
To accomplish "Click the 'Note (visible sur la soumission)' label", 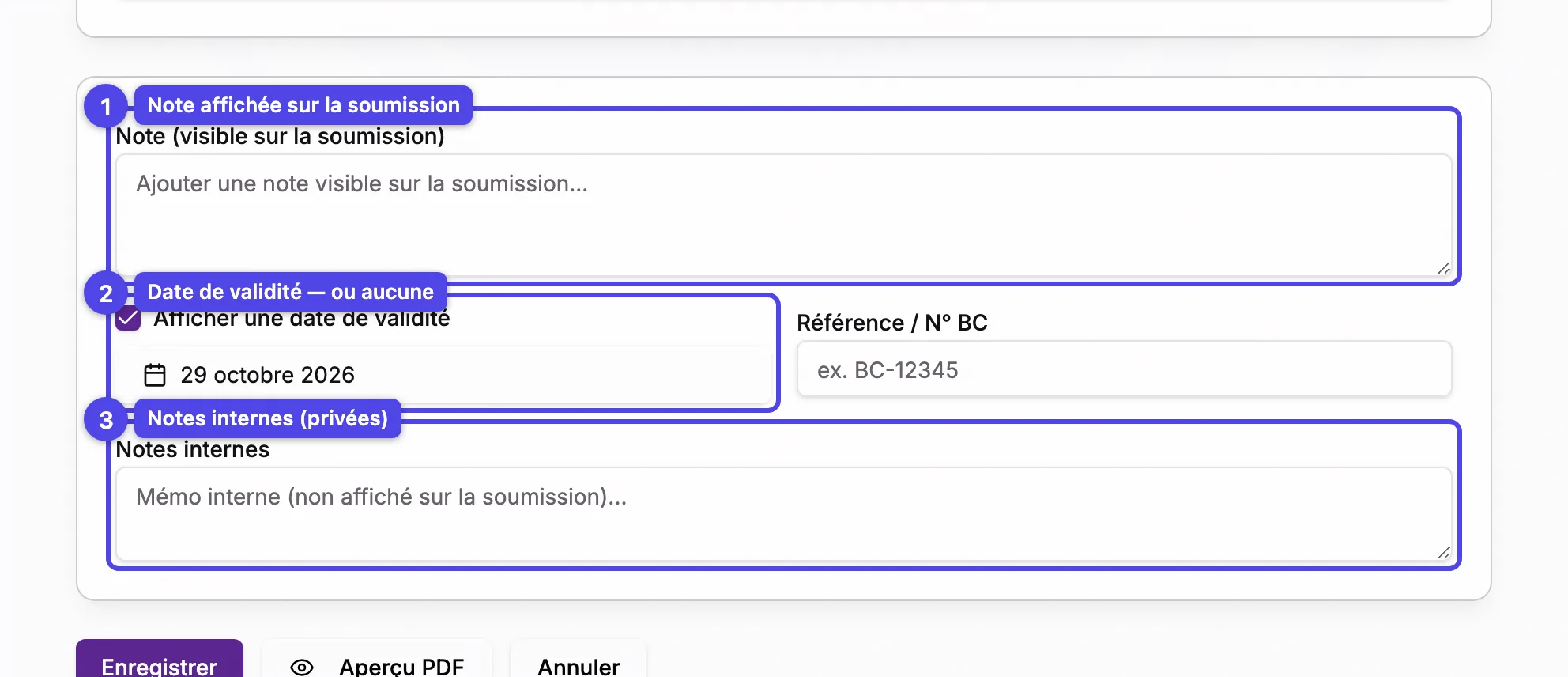I will pyautogui.click(x=280, y=136).
